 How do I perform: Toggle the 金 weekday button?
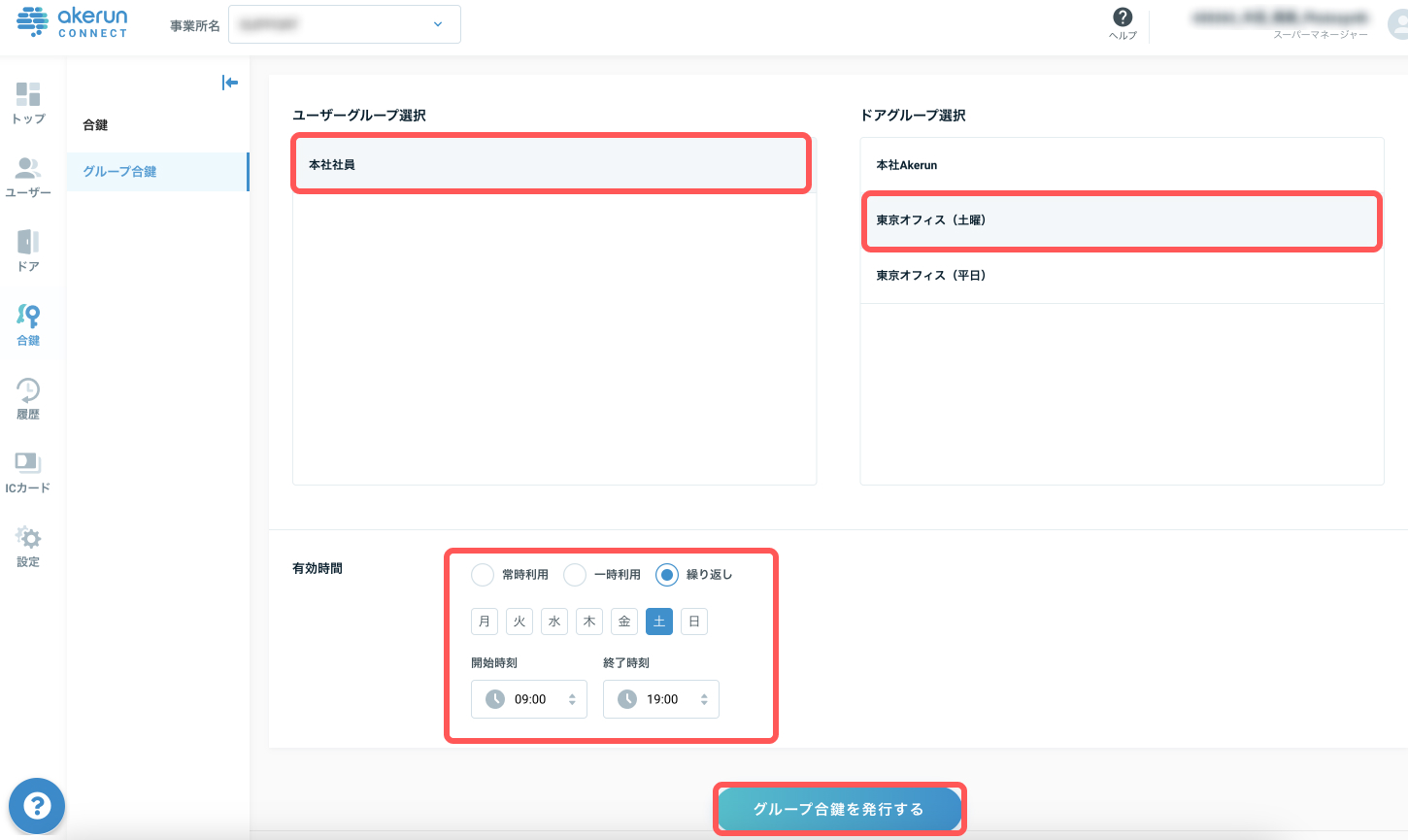[624, 622]
